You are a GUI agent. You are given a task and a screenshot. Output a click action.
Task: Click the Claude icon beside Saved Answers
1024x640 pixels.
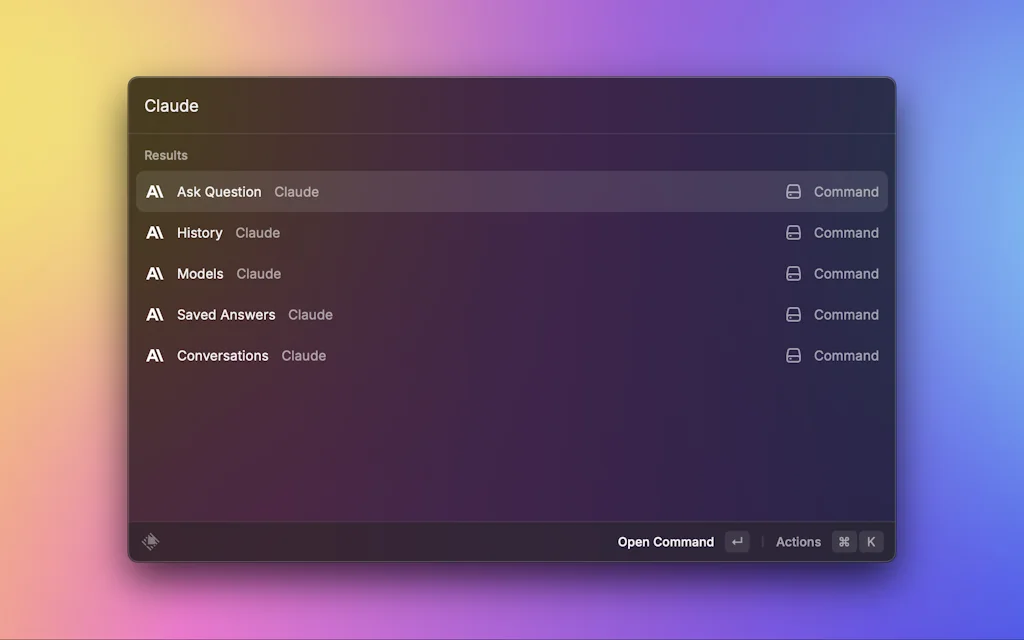point(155,314)
